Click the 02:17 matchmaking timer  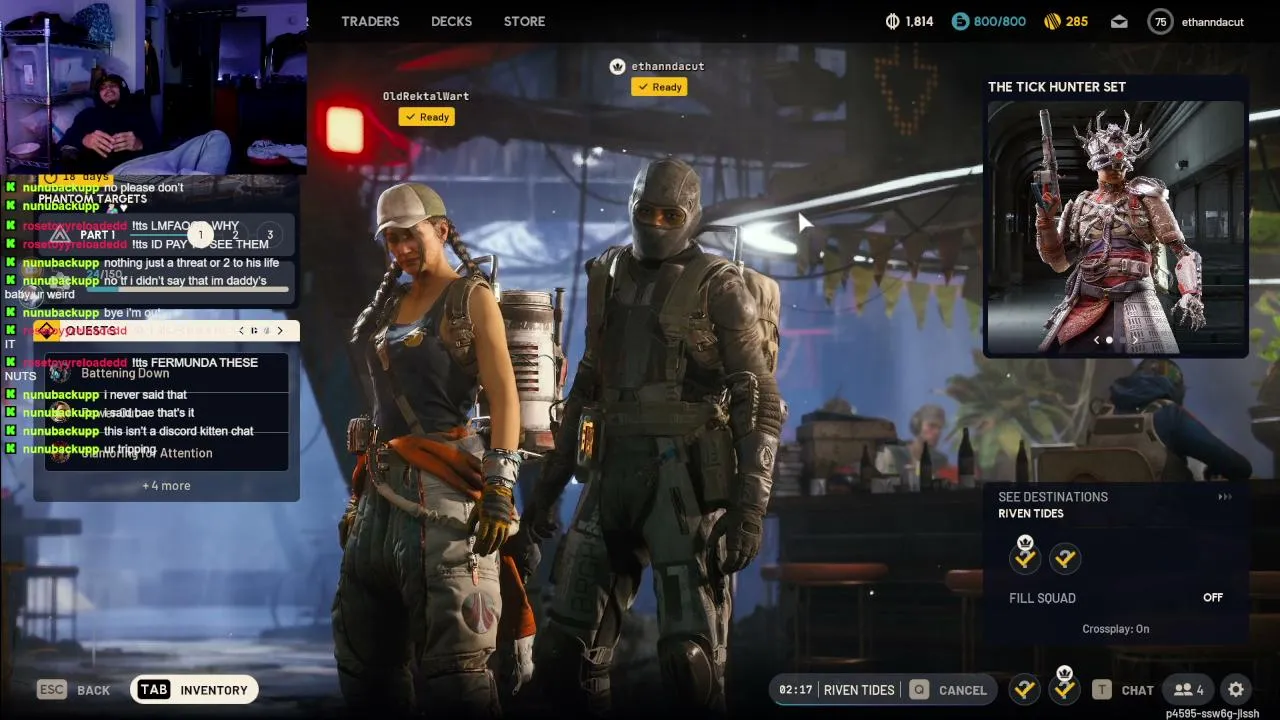pos(796,690)
